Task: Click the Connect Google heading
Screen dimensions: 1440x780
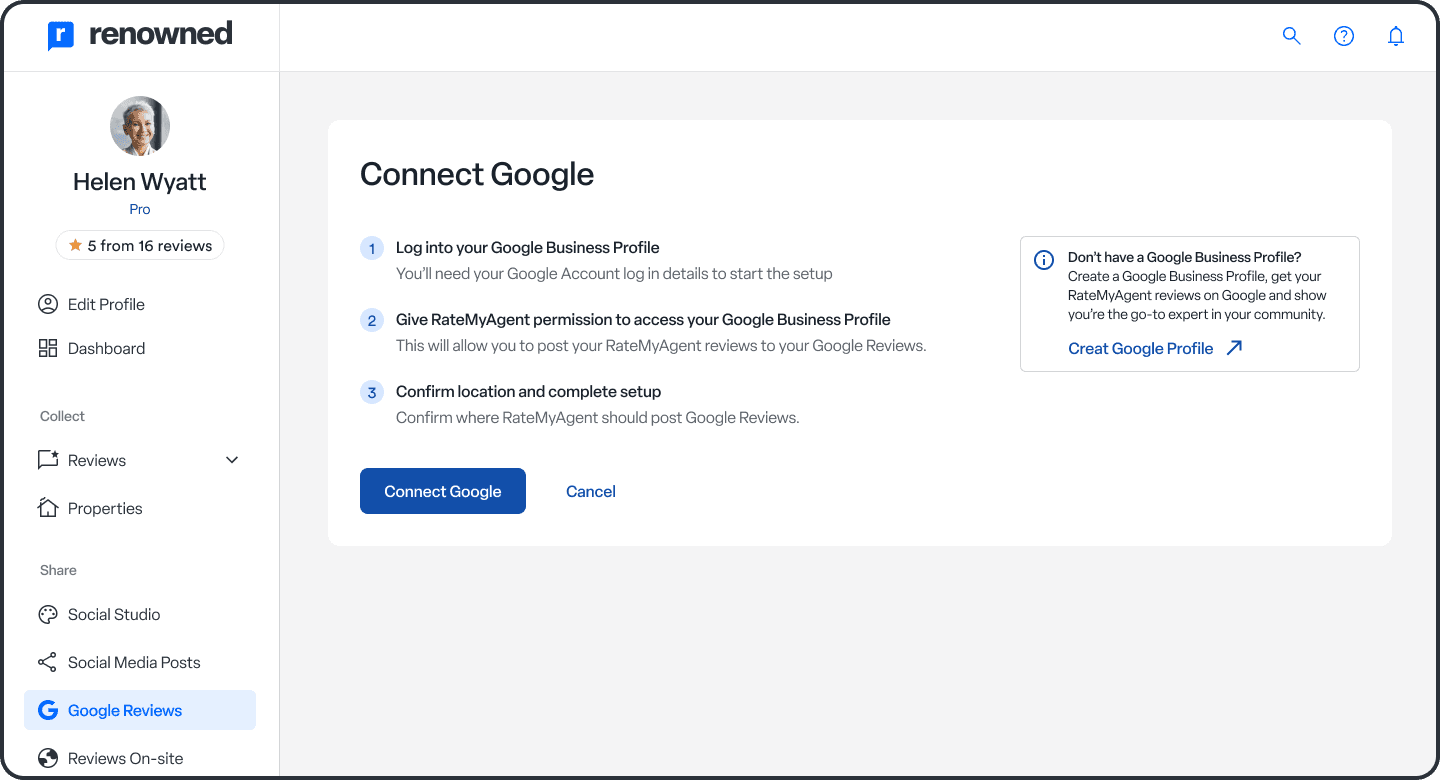Action: 477,174
